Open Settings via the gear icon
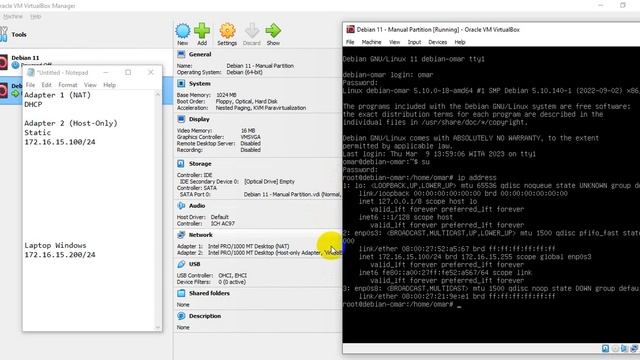Viewport: 640px width, 360px height. click(227, 31)
